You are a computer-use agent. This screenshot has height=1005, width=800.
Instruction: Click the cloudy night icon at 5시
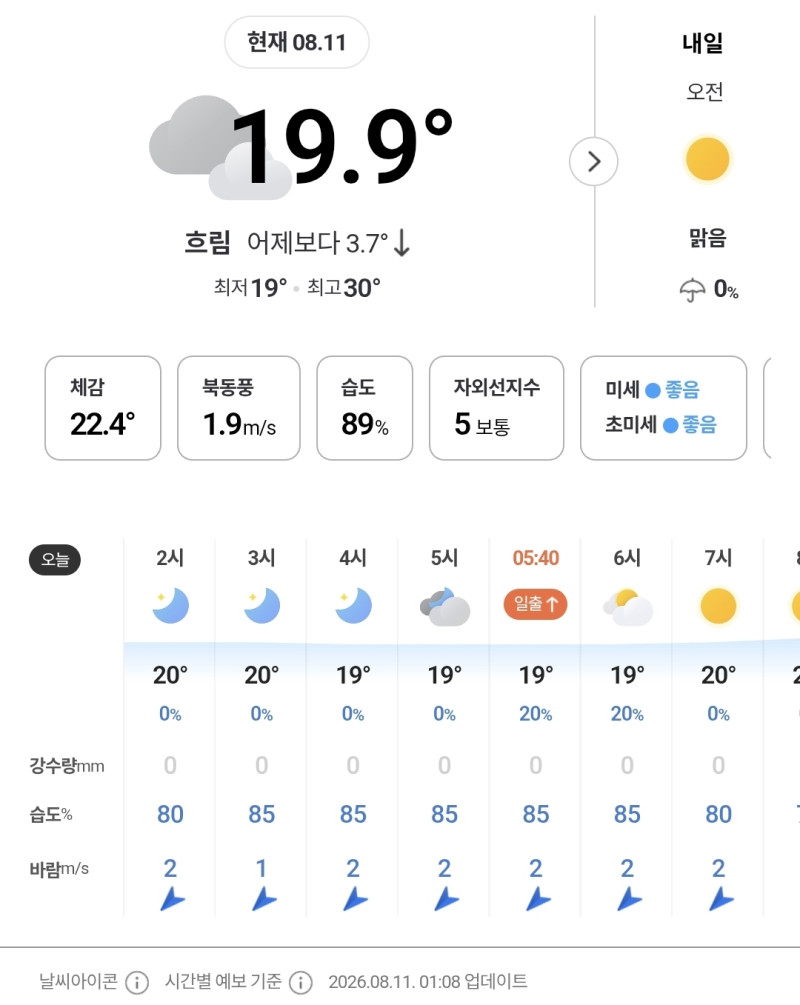(444, 606)
